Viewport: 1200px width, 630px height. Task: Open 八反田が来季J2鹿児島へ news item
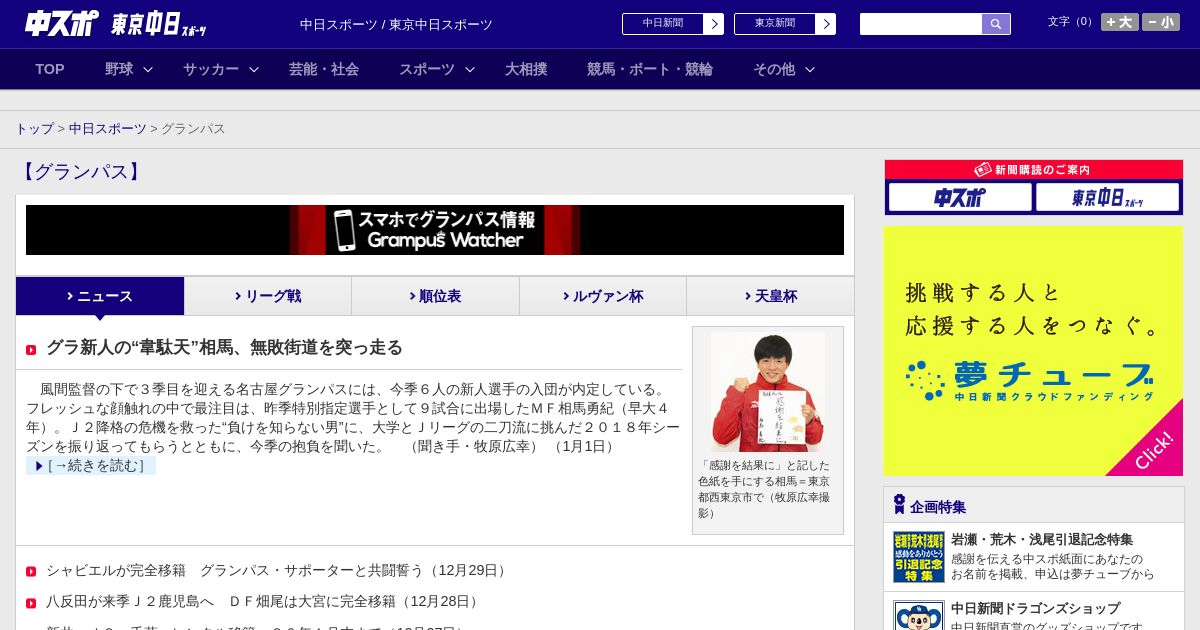pyautogui.click(x=264, y=601)
